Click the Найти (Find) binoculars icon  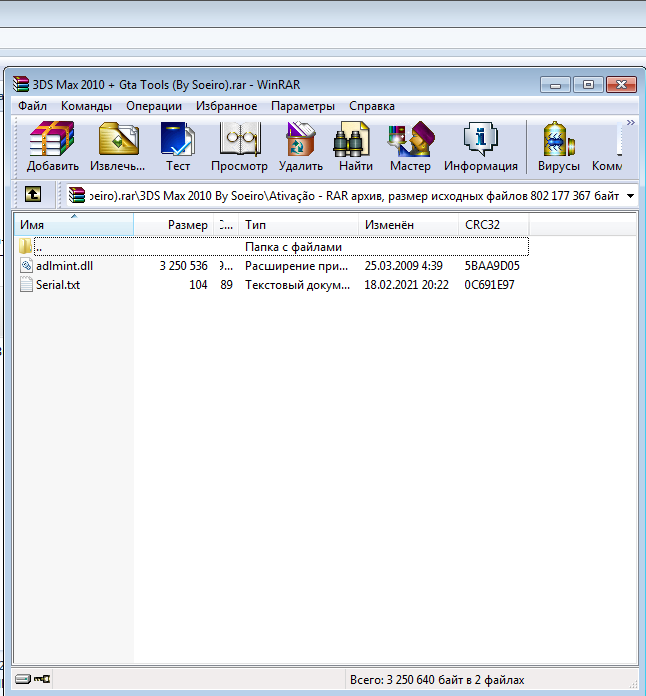click(x=355, y=146)
